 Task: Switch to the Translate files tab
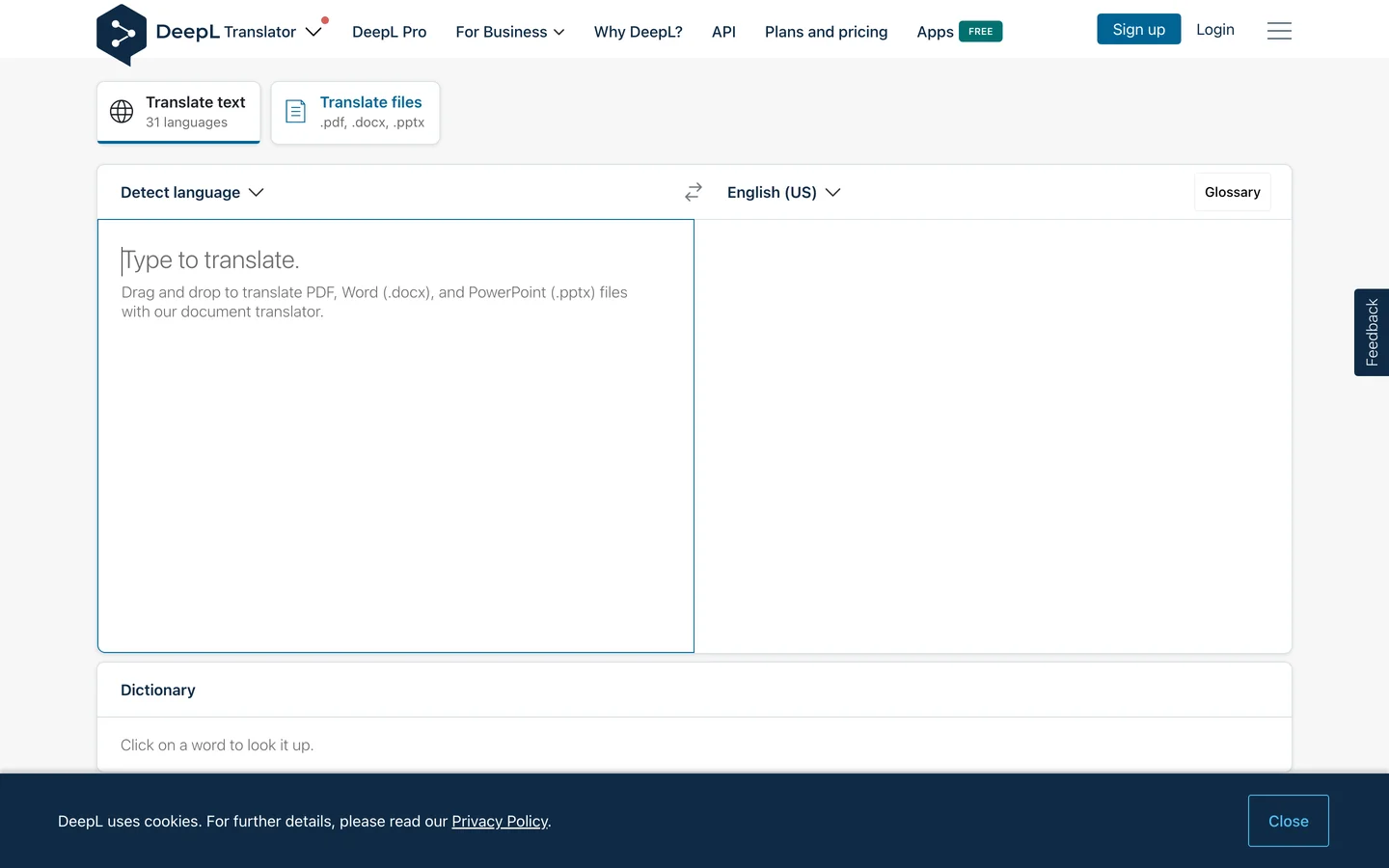355,112
